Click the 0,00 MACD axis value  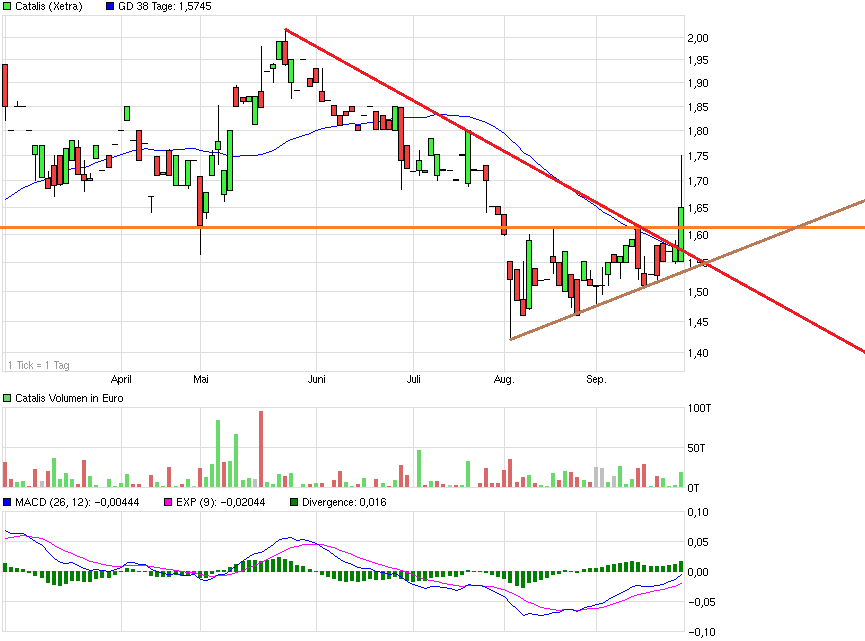click(698, 572)
